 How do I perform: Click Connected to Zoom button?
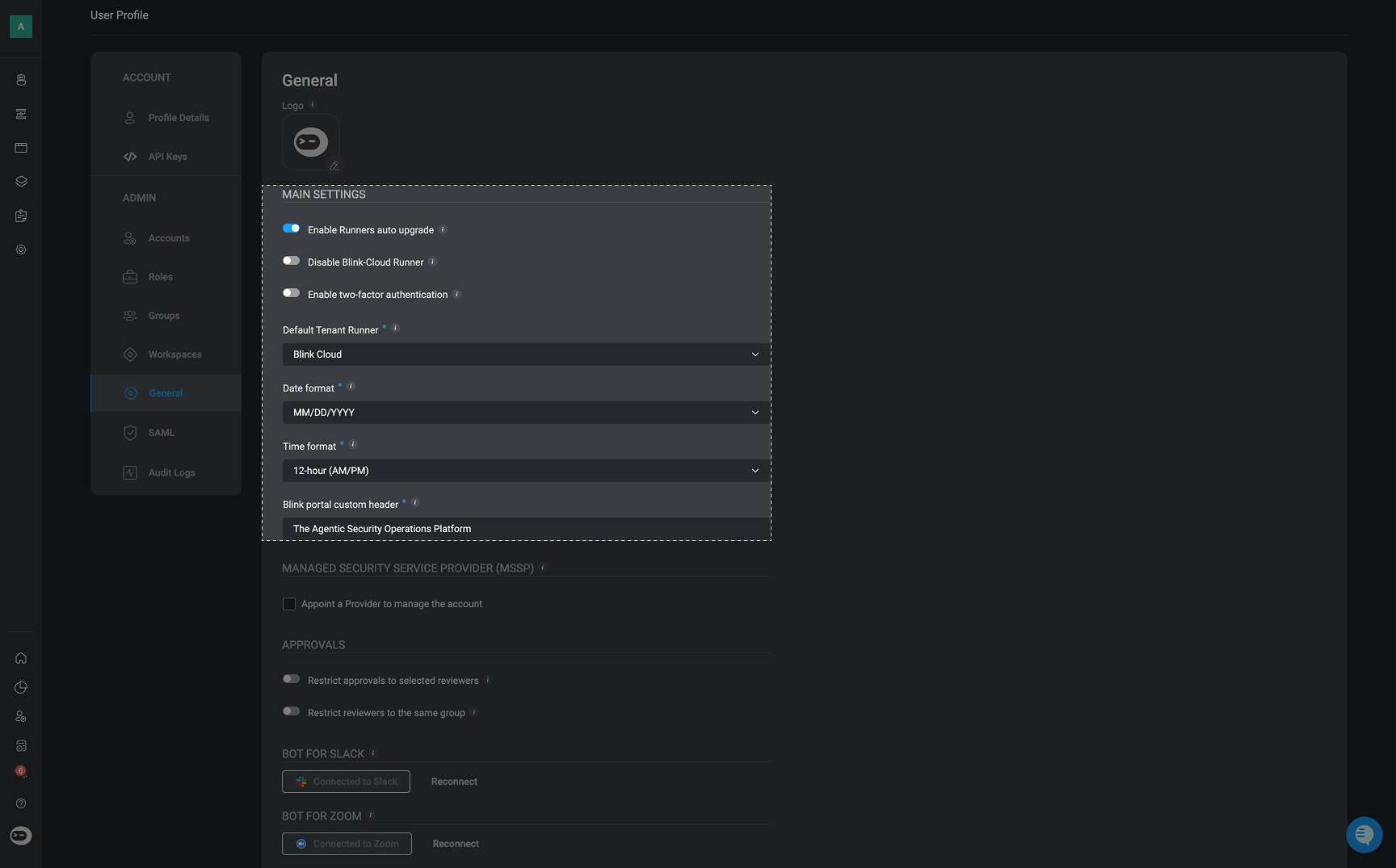point(347,844)
